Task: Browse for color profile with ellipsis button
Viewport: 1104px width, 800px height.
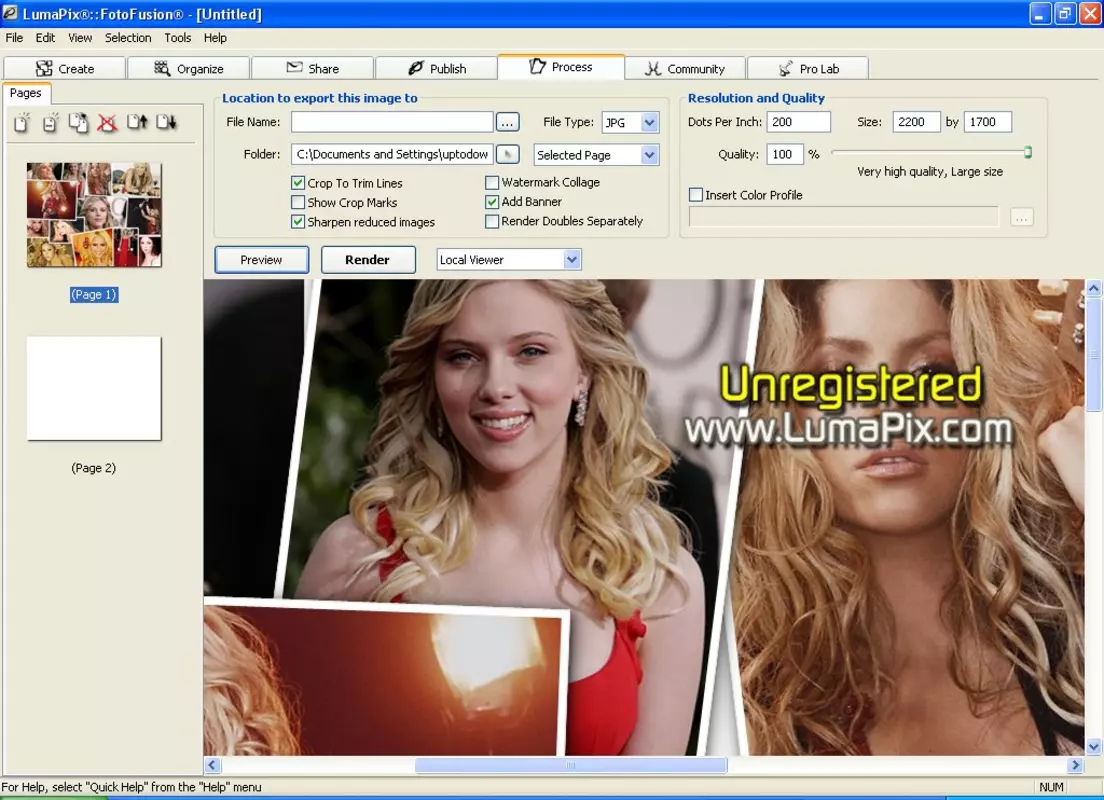Action: 1022,217
